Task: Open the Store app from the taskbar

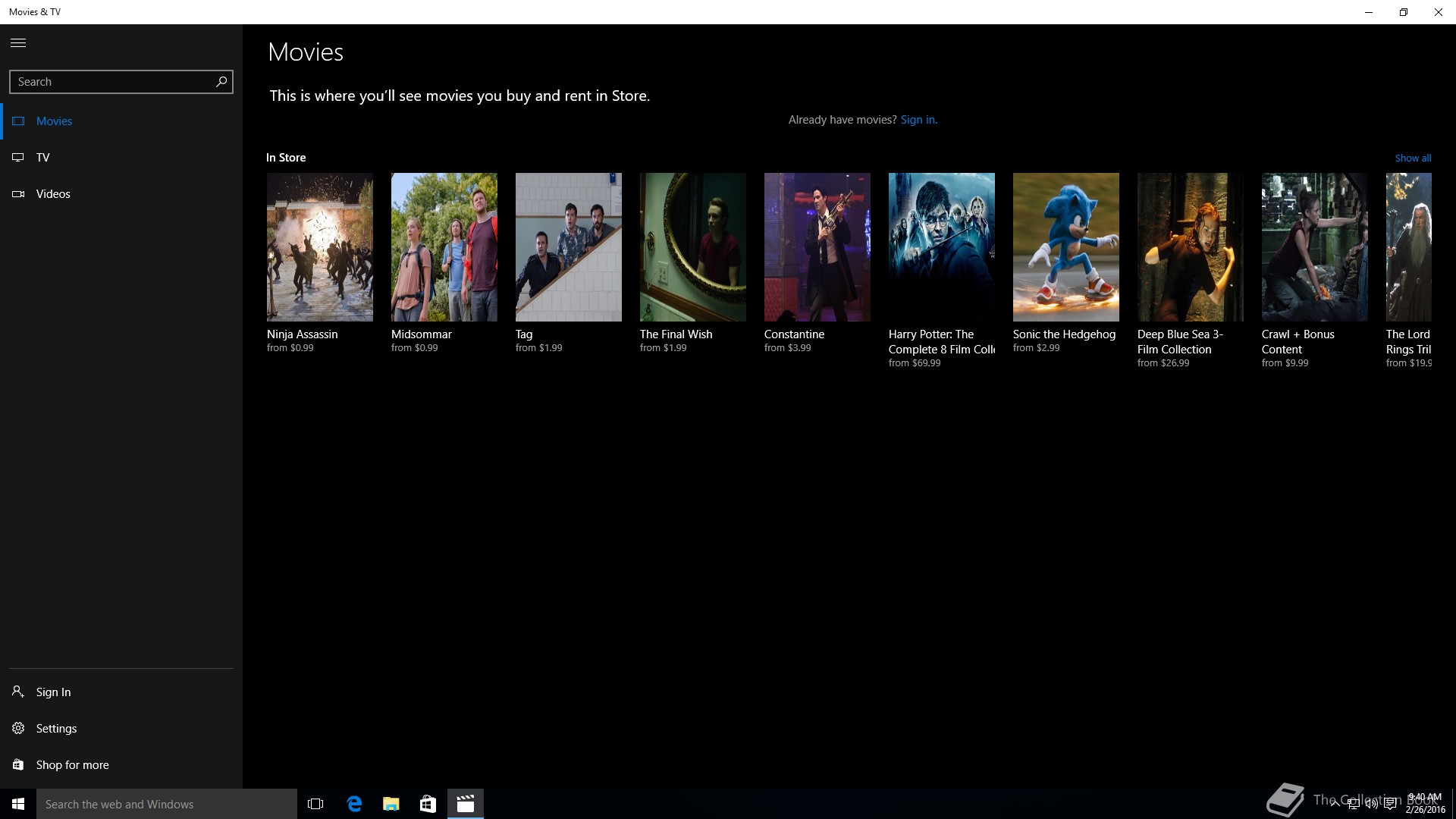Action: coord(428,804)
